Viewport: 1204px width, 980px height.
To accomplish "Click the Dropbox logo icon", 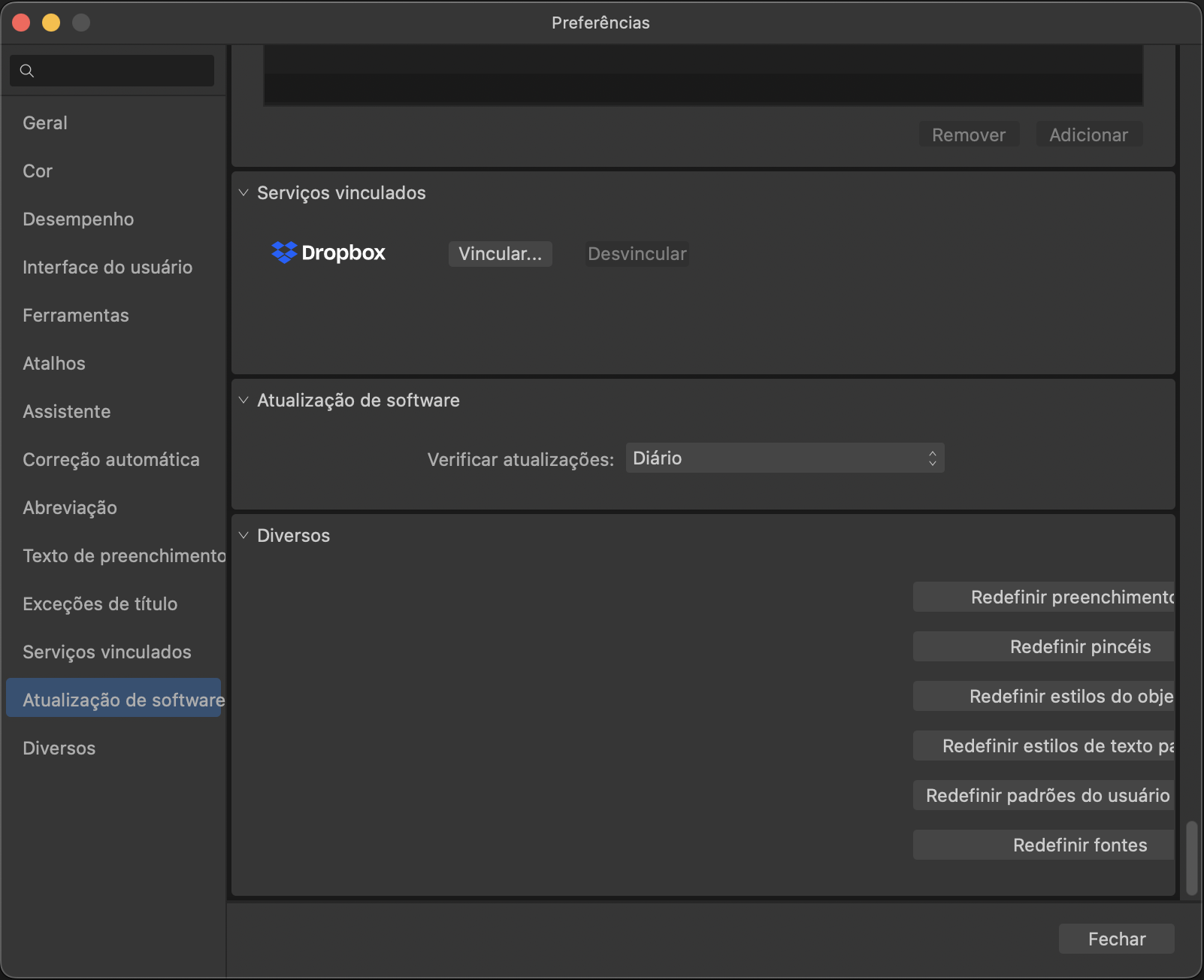I will pos(284,253).
